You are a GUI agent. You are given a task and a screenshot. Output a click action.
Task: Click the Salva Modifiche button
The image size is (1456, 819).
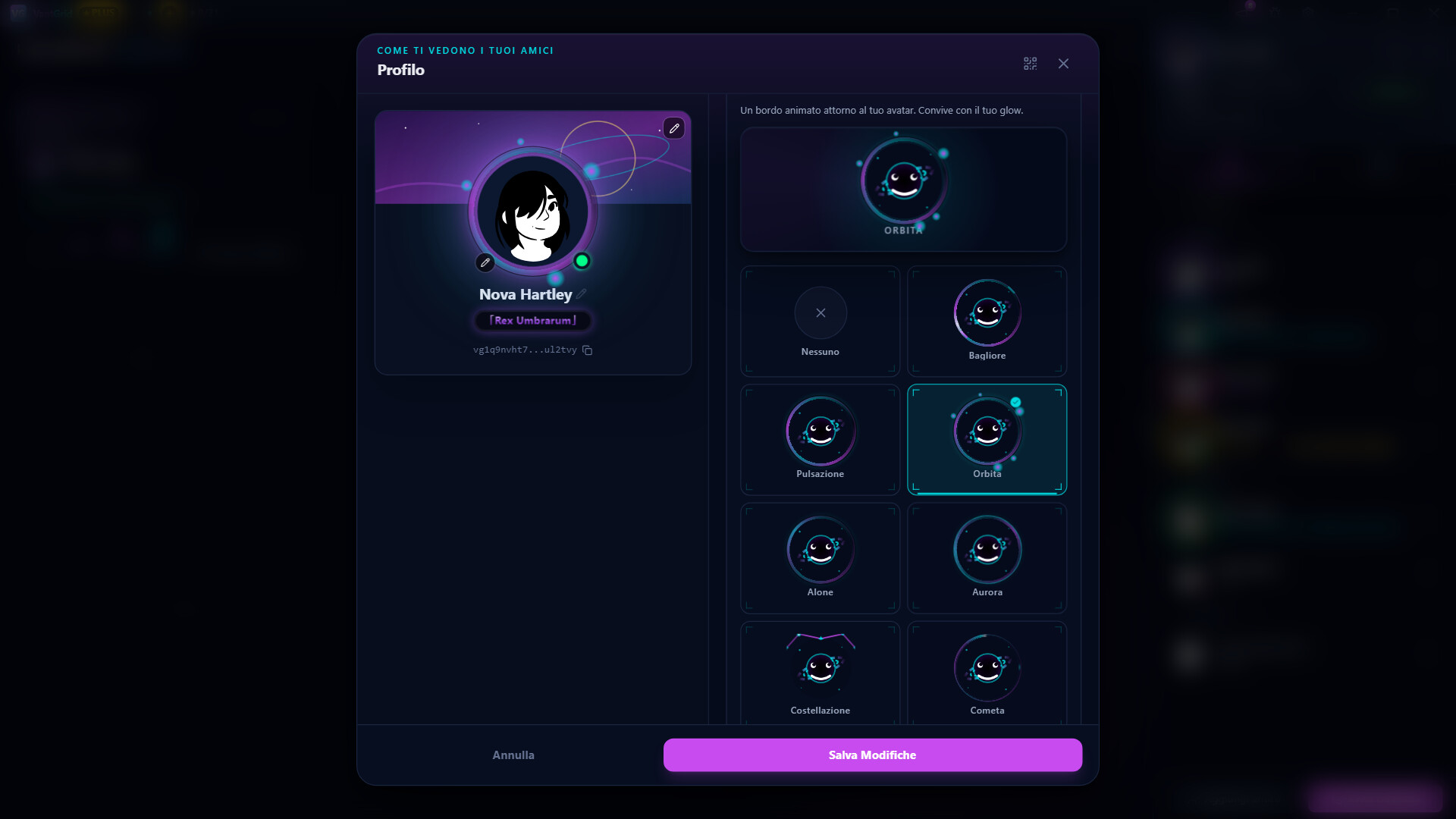coord(872,755)
